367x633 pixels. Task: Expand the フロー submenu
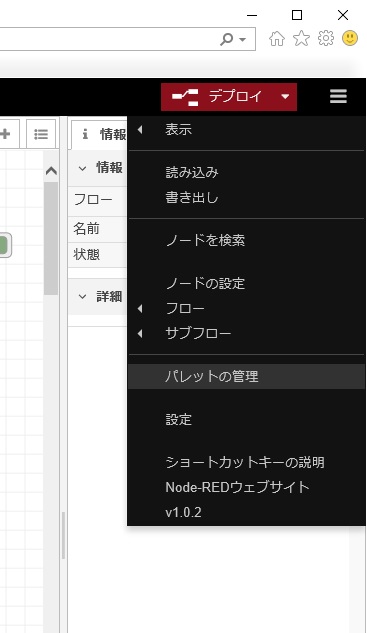coord(246,308)
